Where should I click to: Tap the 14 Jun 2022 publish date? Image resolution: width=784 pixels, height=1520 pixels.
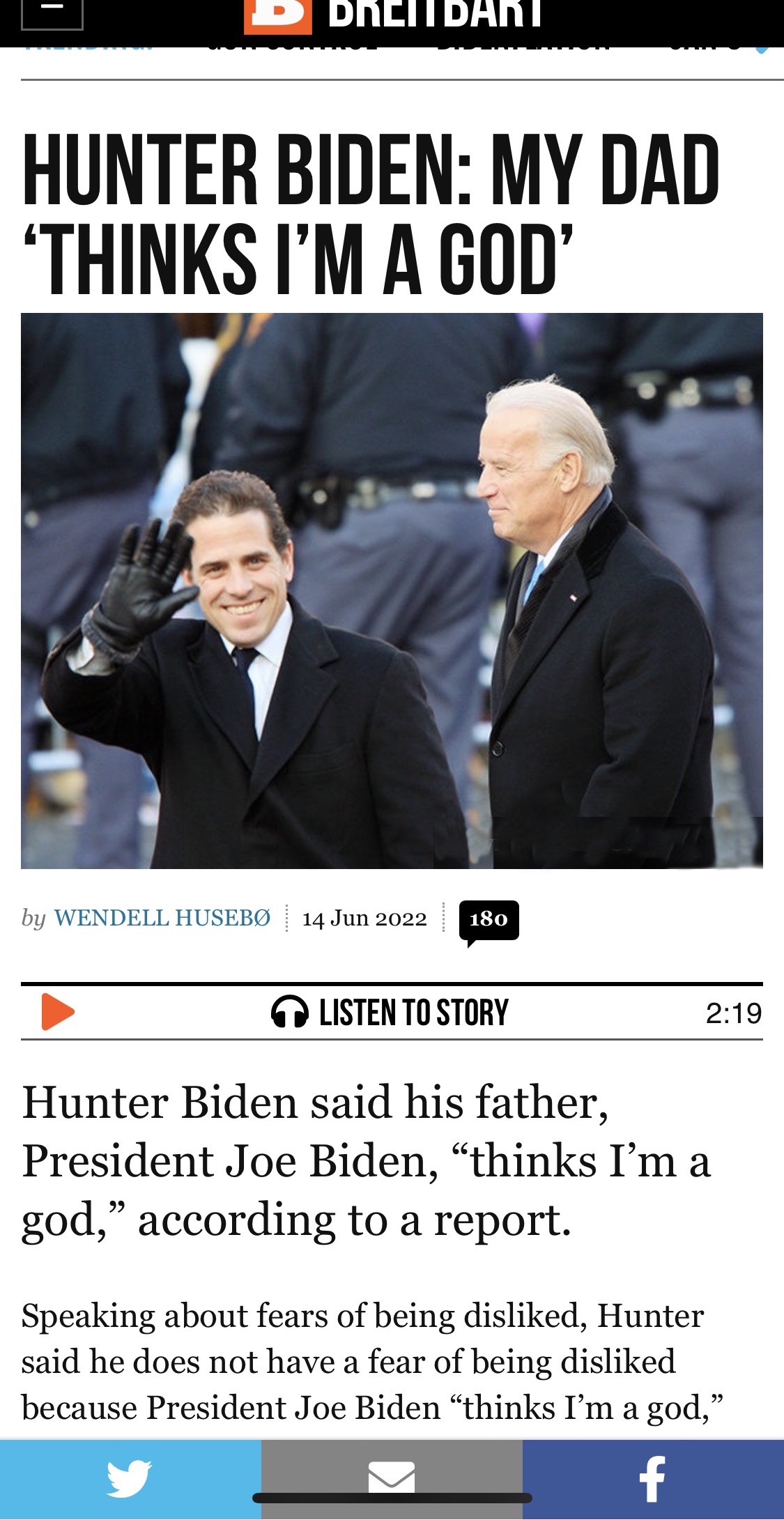point(364,919)
